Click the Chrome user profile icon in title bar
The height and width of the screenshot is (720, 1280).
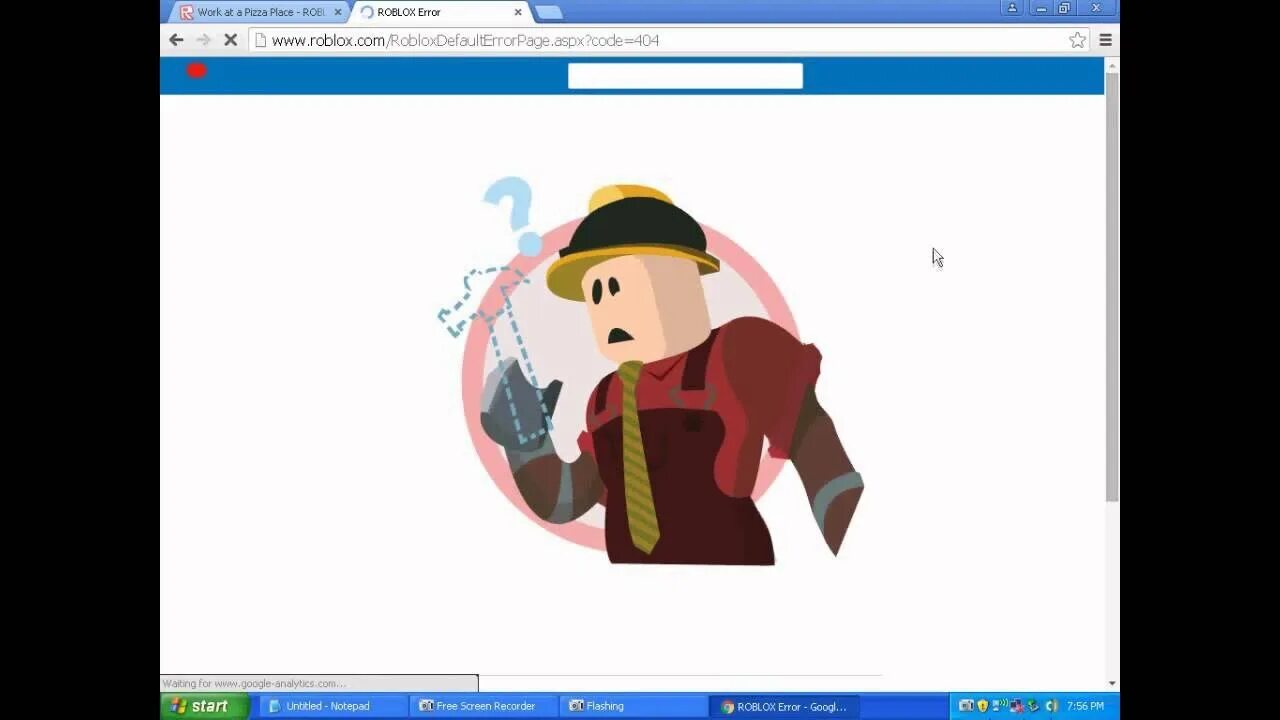point(1012,8)
